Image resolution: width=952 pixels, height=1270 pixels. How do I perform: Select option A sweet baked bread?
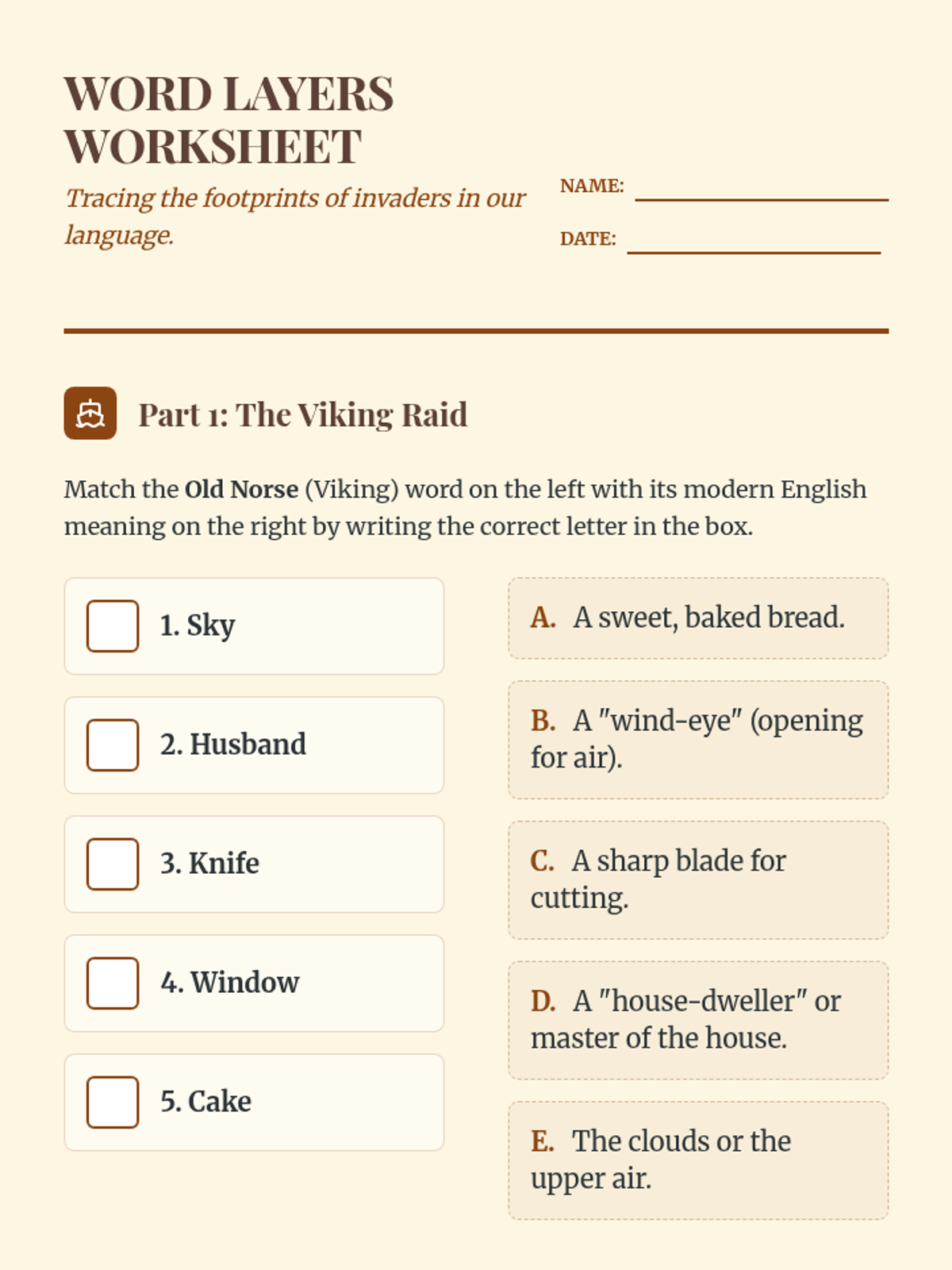[698, 618]
